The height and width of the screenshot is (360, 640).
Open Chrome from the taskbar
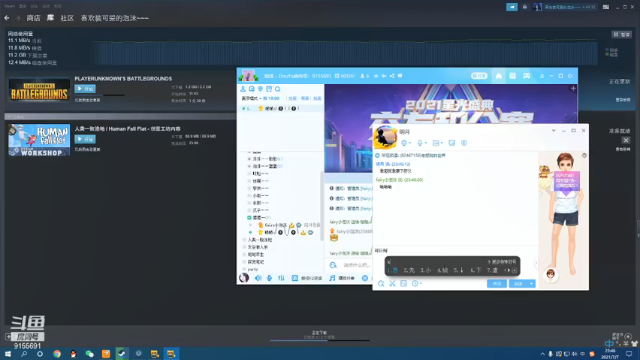[57, 353]
